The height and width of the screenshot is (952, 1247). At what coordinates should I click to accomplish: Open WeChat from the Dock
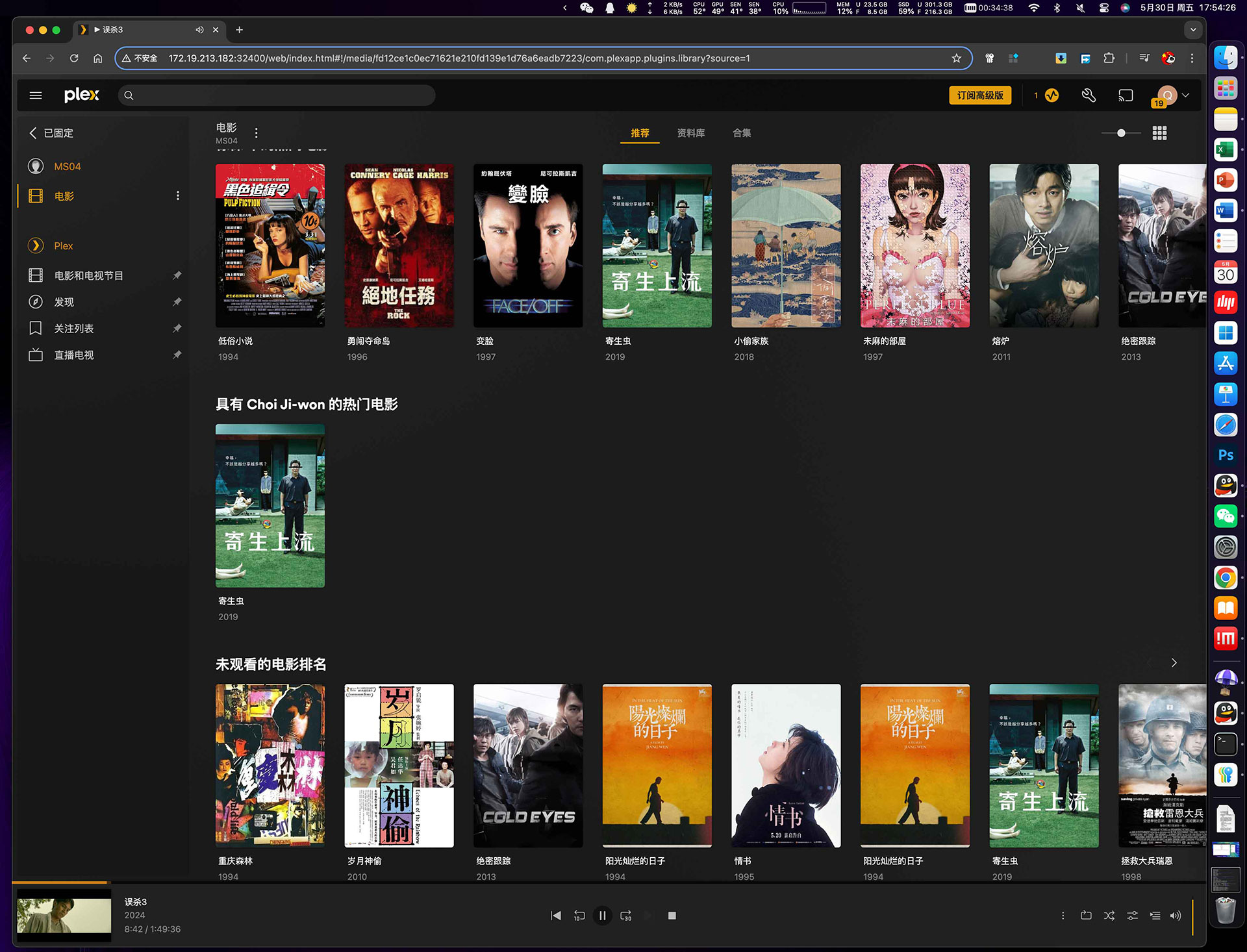click(1226, 516)
